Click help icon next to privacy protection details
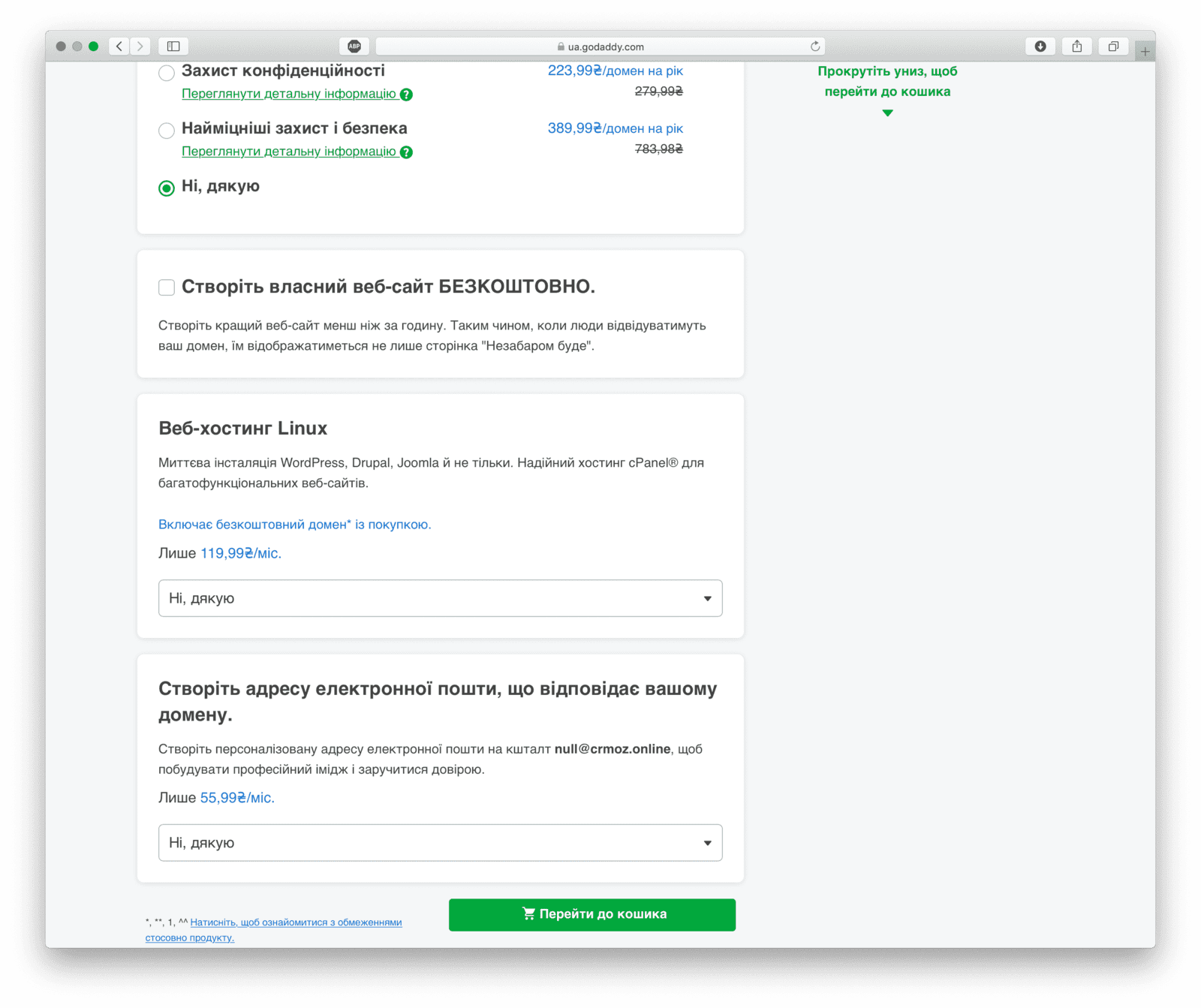Screen dimensions: 1201x1008 click(x=406, y=95)
